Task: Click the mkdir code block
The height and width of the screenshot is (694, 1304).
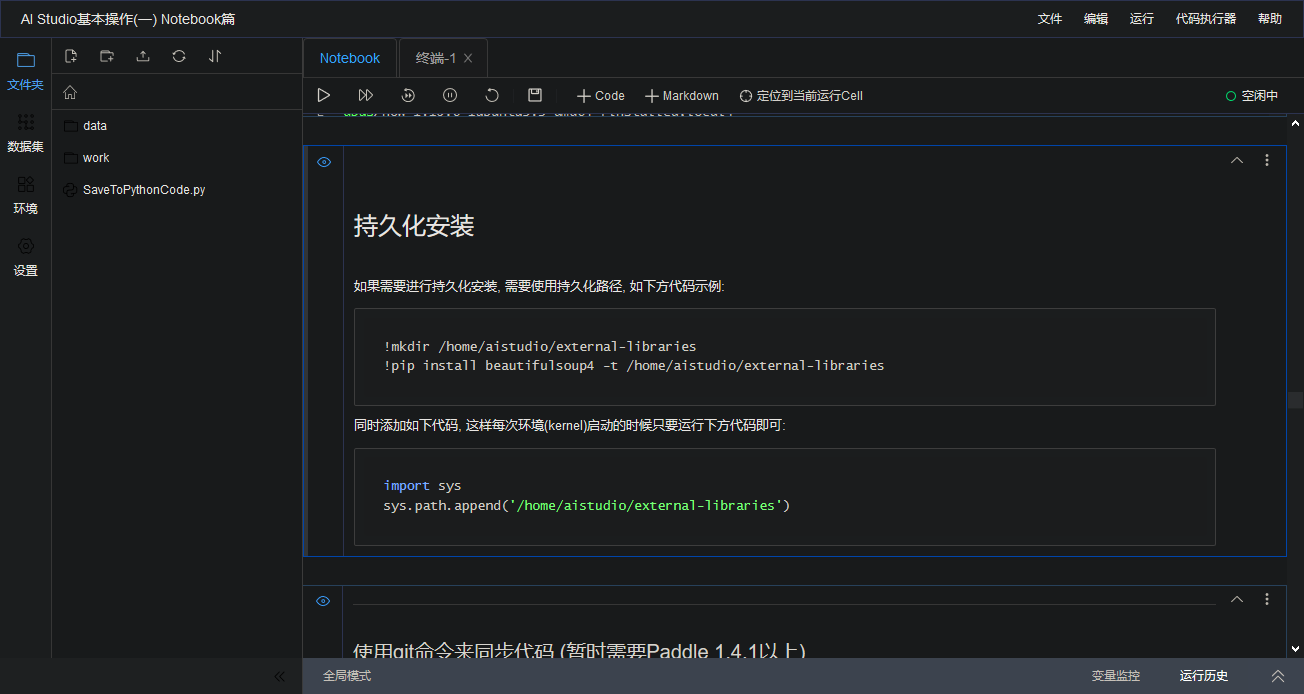Action: pyautogui.click(x=784, y=356)
